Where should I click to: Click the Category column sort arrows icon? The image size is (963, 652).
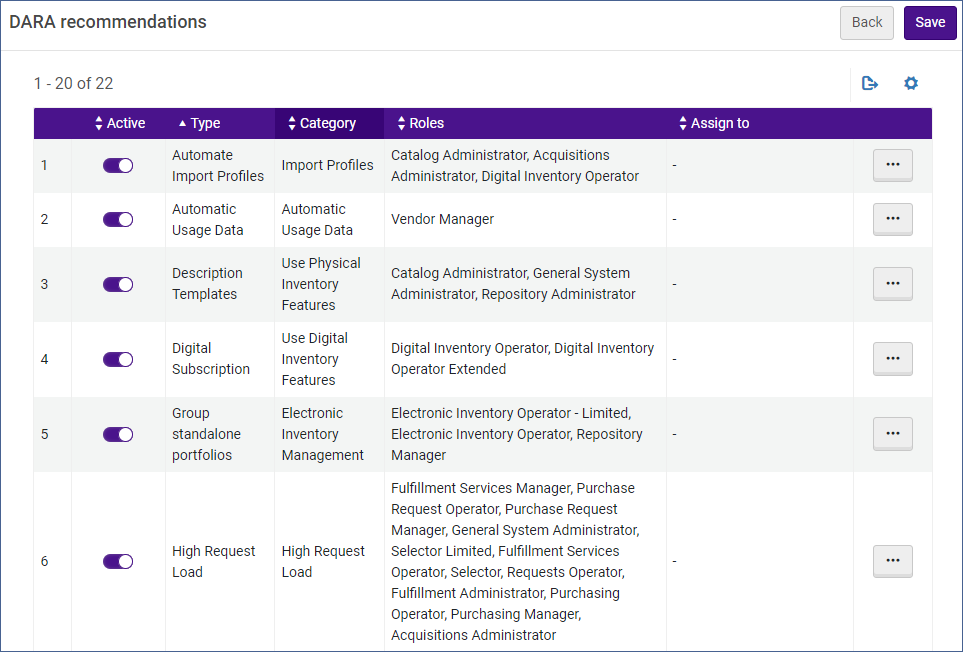[292, 123]
